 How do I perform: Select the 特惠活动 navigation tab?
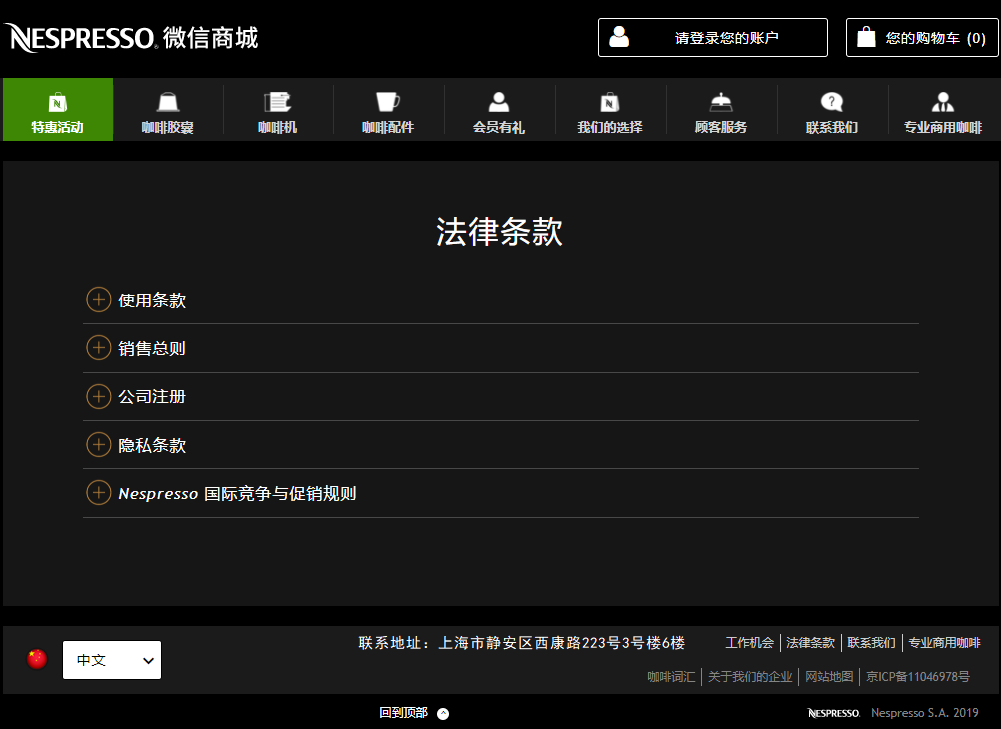pyautogui.click(x=58, y=110)
